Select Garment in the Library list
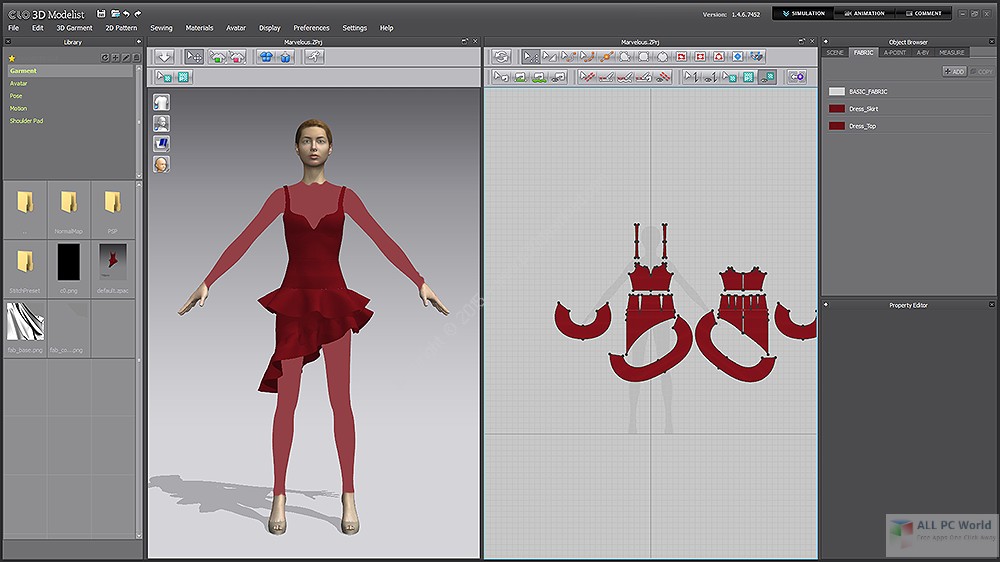The height and width of the screenshot is (562, 1000). pos(70,71)
